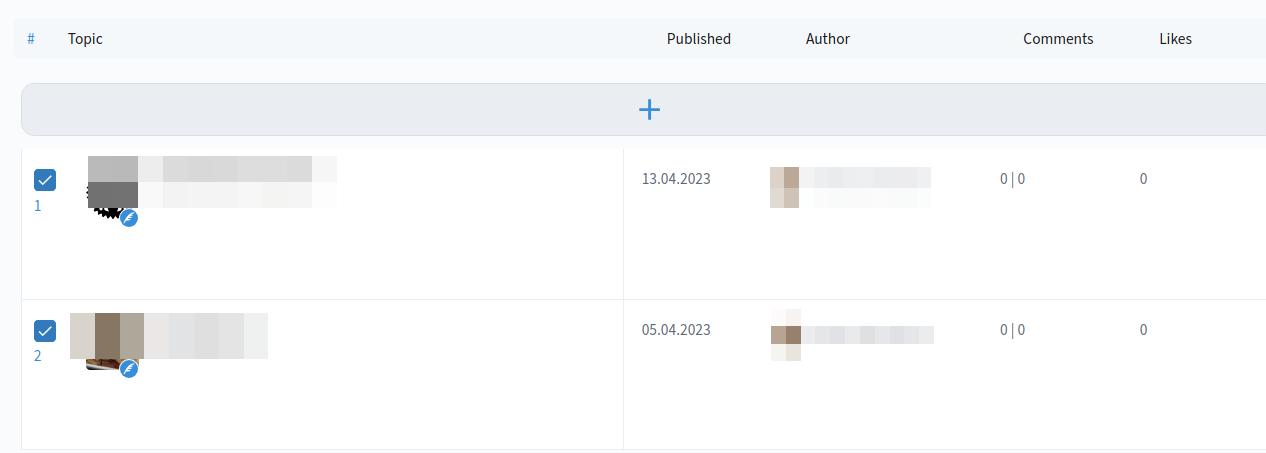Viewport: 1266px width, 453px height.
Task: Click the comments count in the first row
Action: click(x=1012, y=179)
